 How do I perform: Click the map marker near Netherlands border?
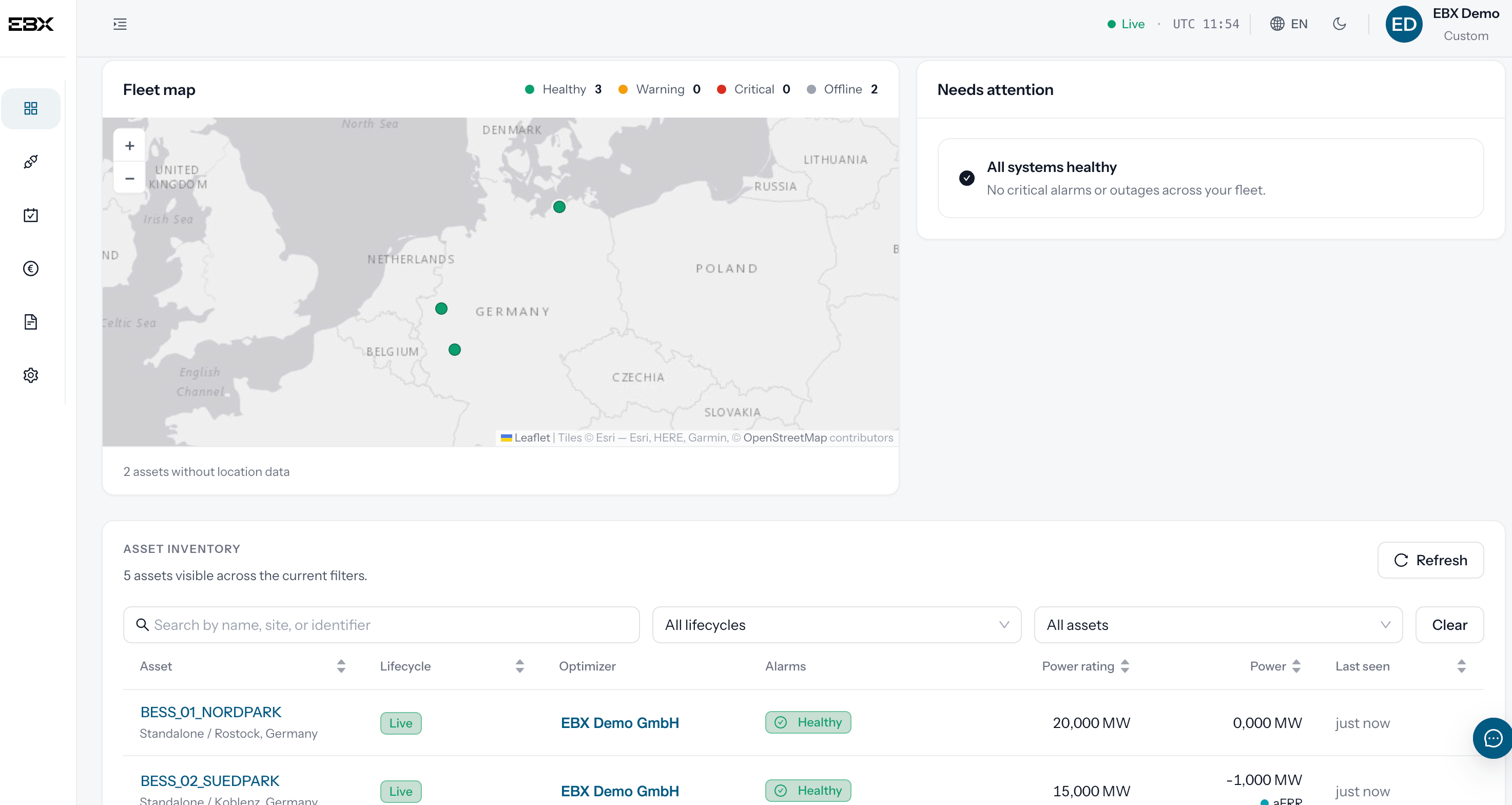tap(441, 308)
